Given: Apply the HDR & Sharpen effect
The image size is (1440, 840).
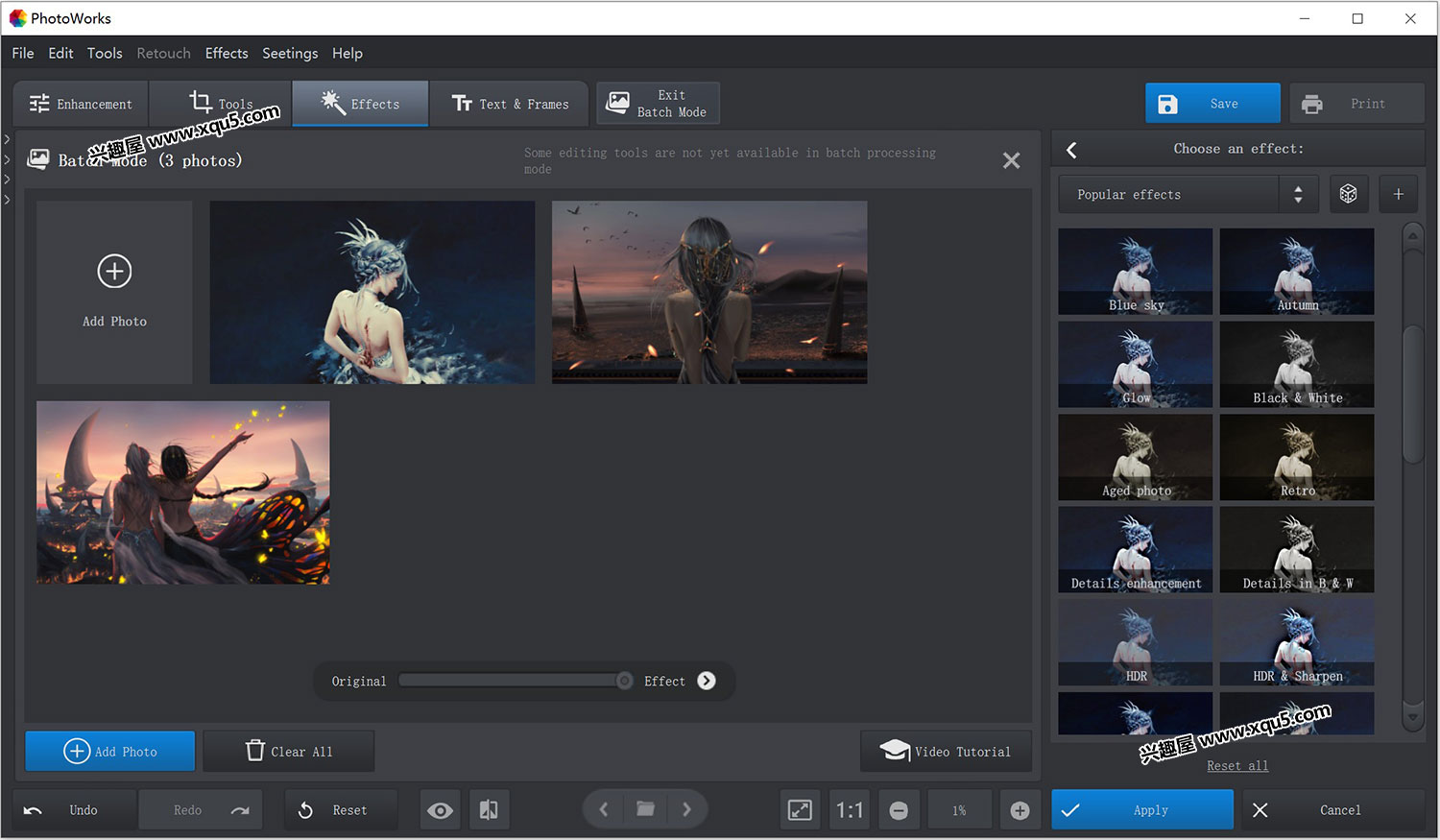Looking at the screenshot, I should click(x=1297, y=642).
